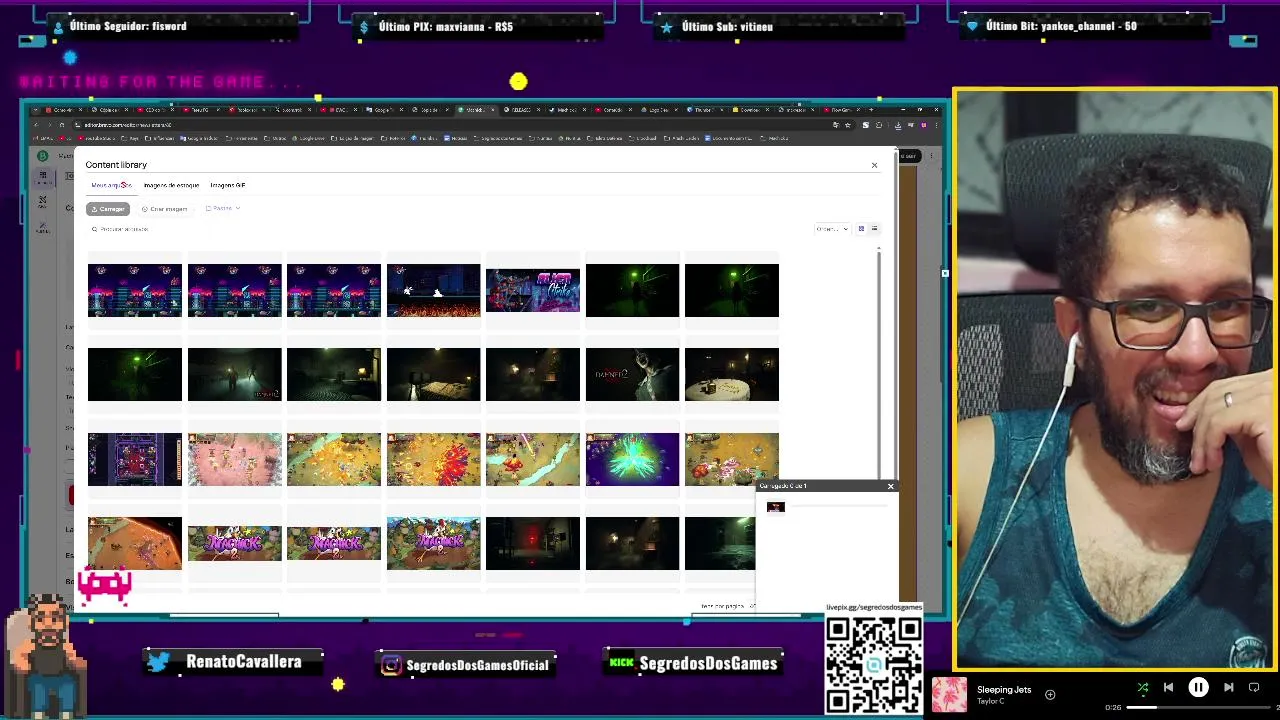
Task: Switch to Imagens GIF tab
Action: click(x=227, y=185)
